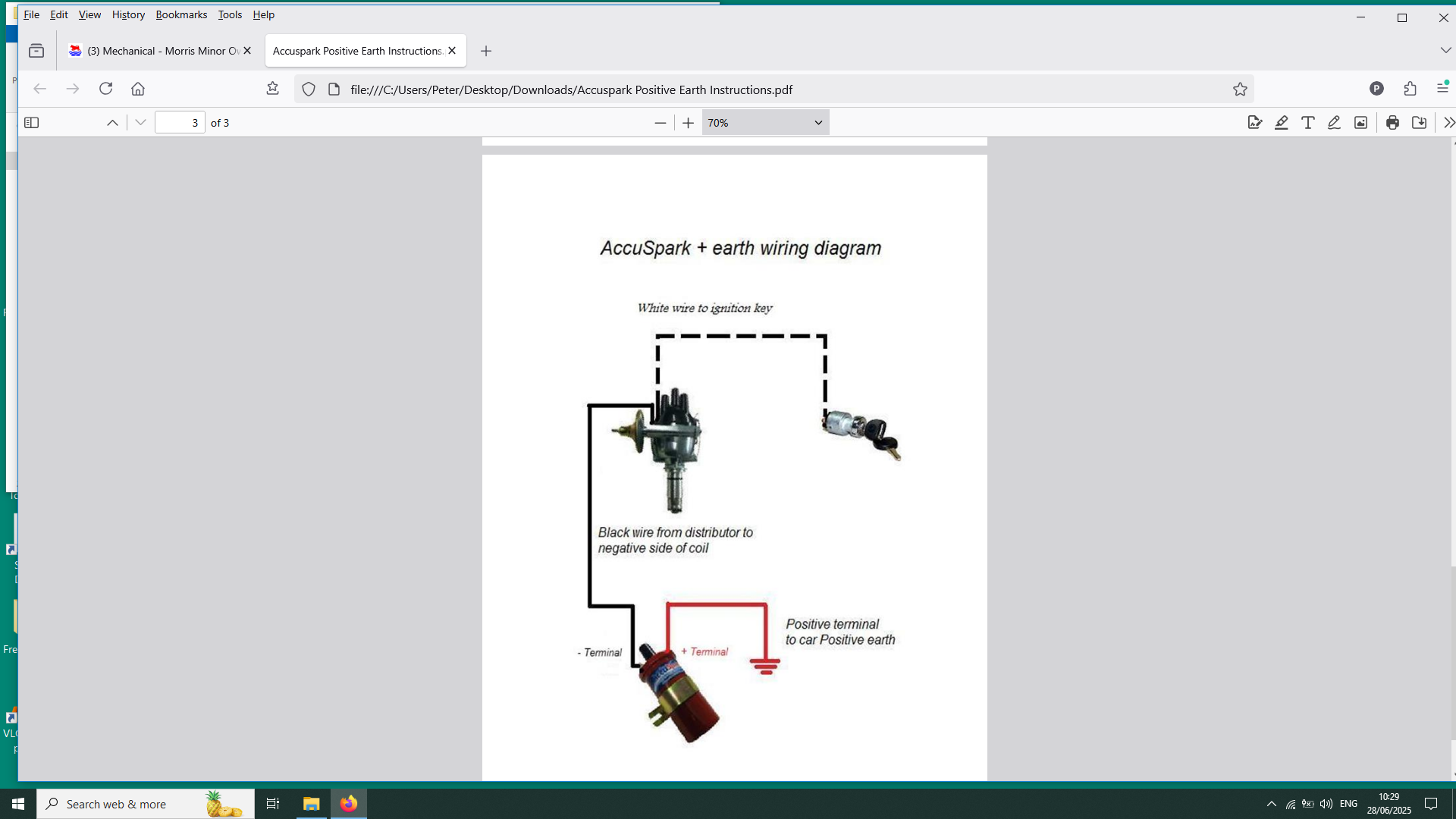1456x819 pixels.
Task: Open the Help menu
Action: (263, 14)
